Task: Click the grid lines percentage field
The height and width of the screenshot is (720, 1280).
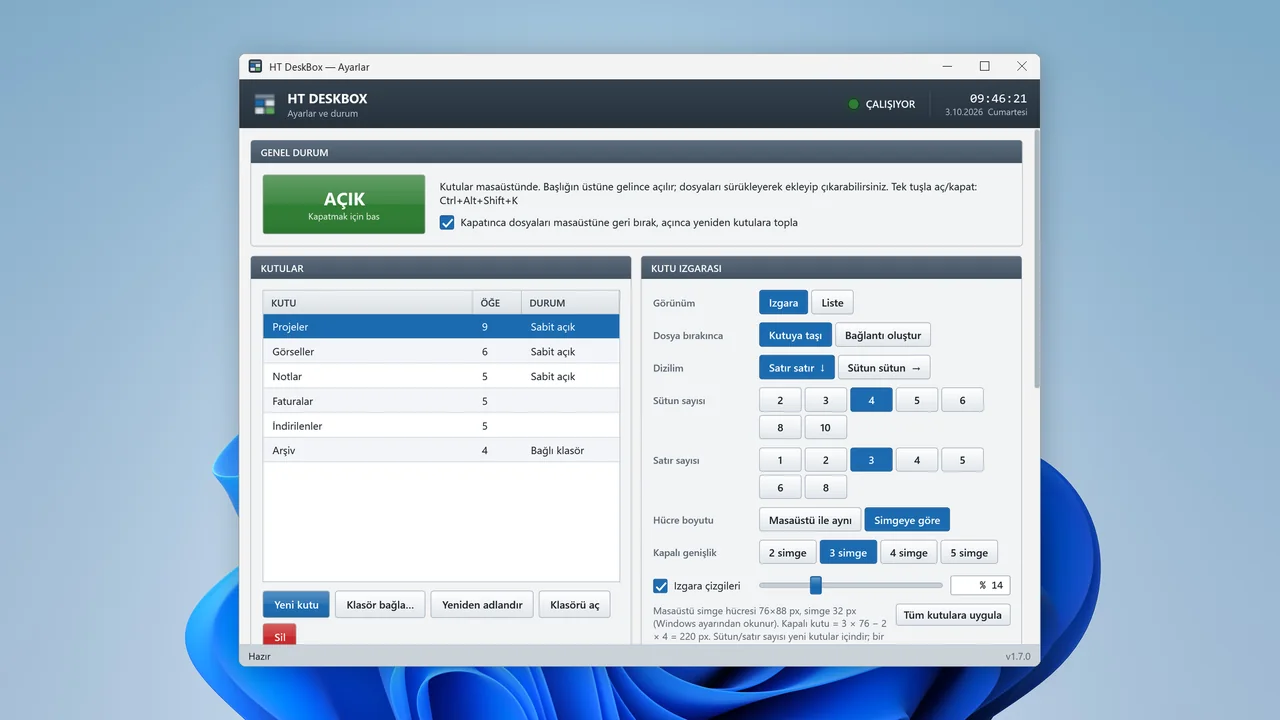Action: (980, 585)
